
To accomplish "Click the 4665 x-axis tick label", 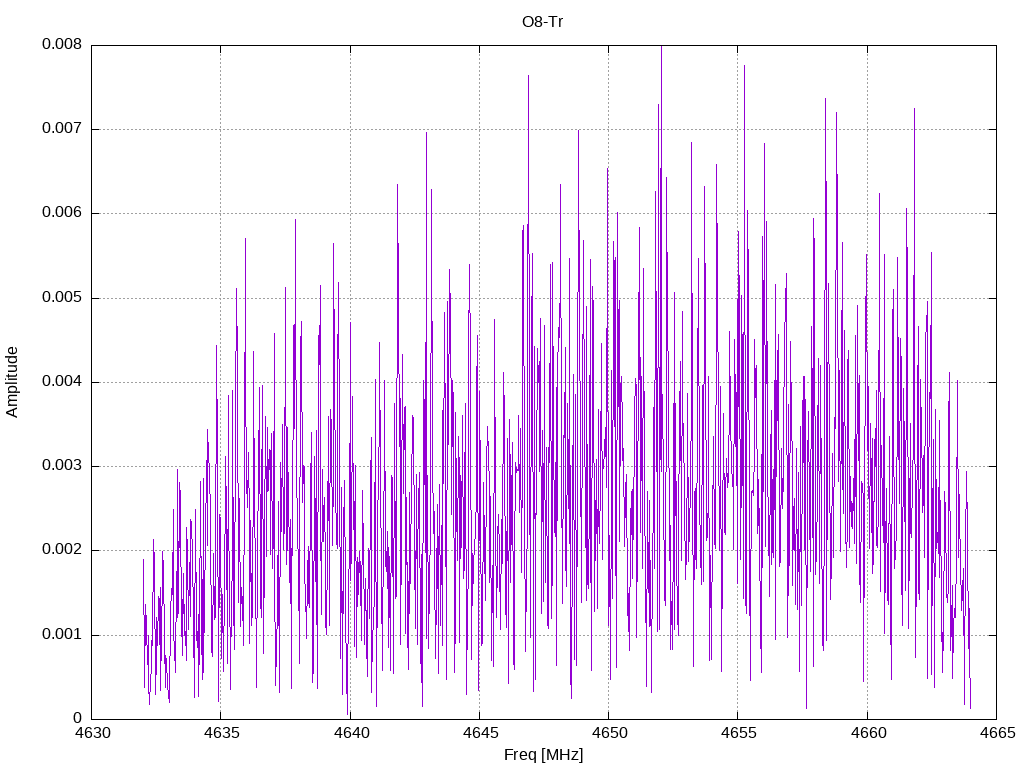I will [x=997, y=733].
